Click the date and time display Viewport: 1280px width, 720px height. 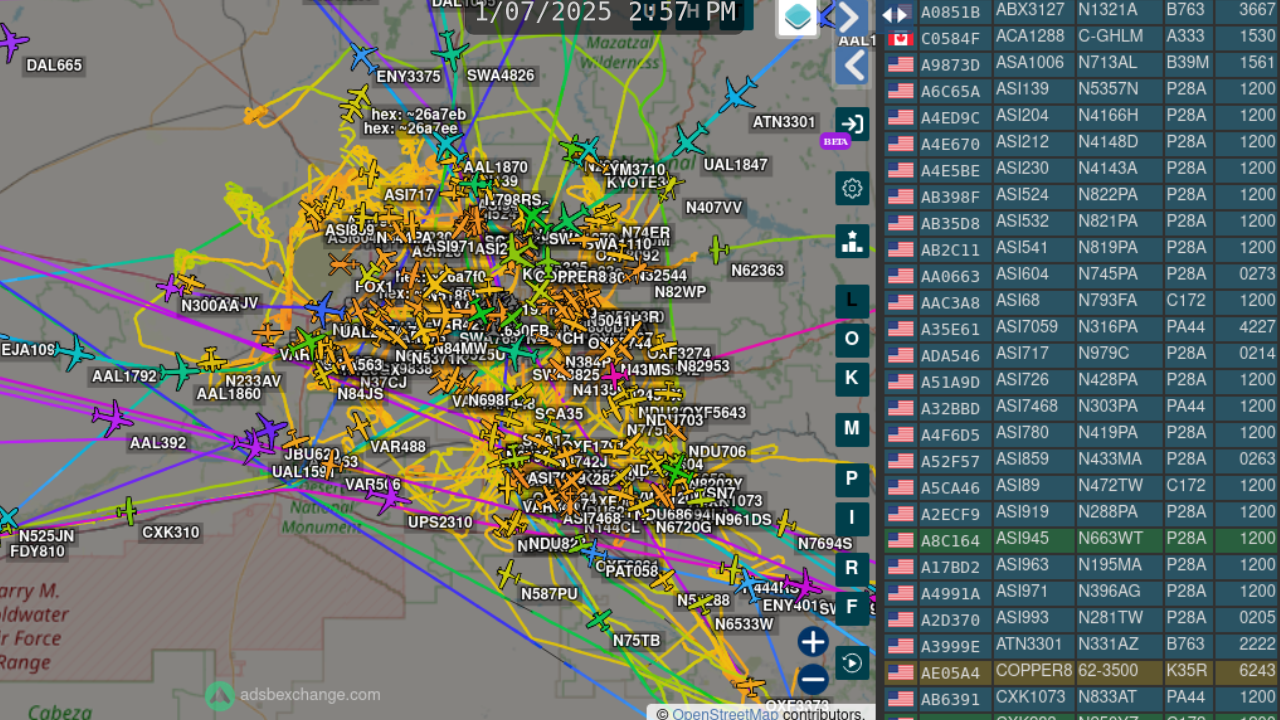pyautogui.click(x=606, y=13)
